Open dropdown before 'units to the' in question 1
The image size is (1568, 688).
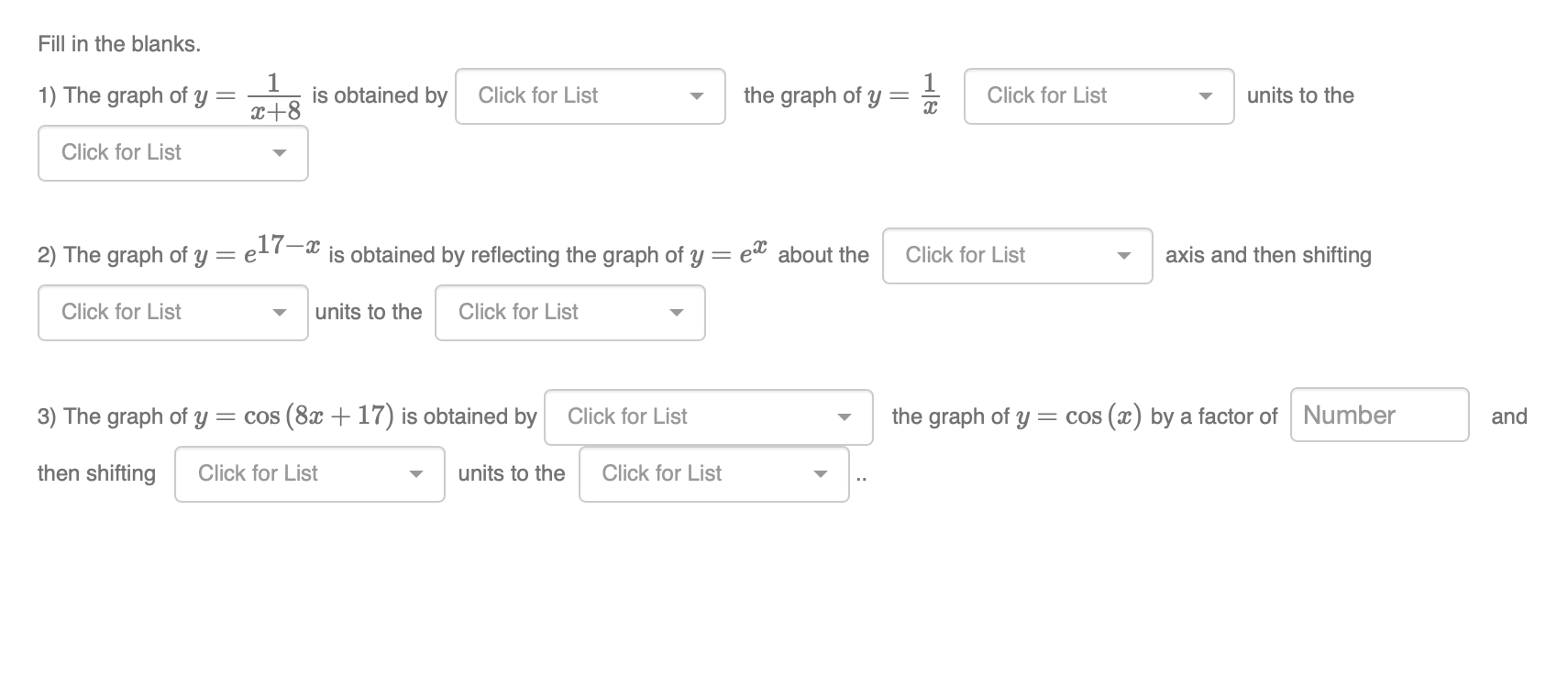click(1098, 96)
